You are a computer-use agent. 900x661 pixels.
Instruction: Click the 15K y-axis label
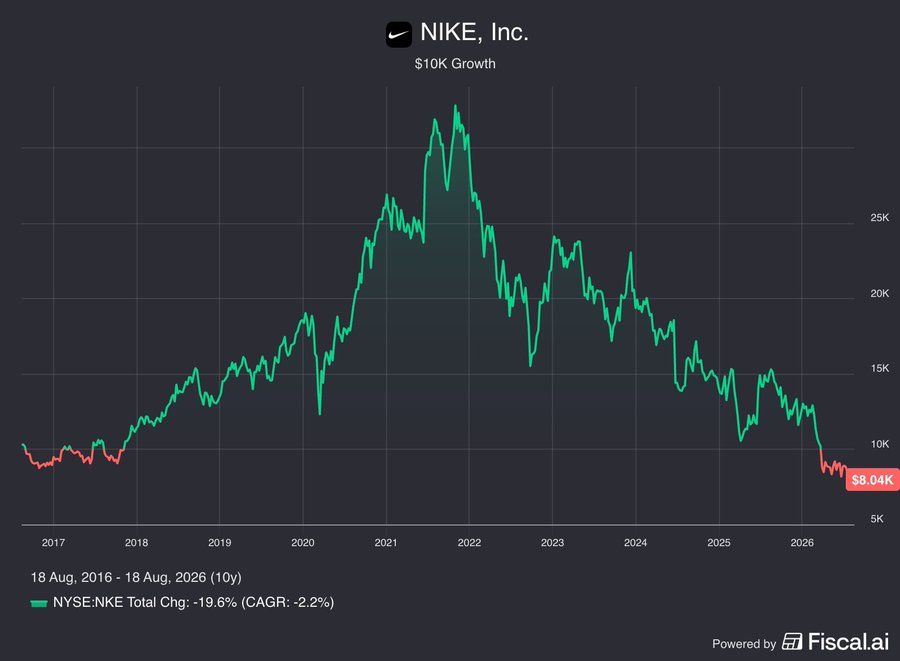coord(879,368)
